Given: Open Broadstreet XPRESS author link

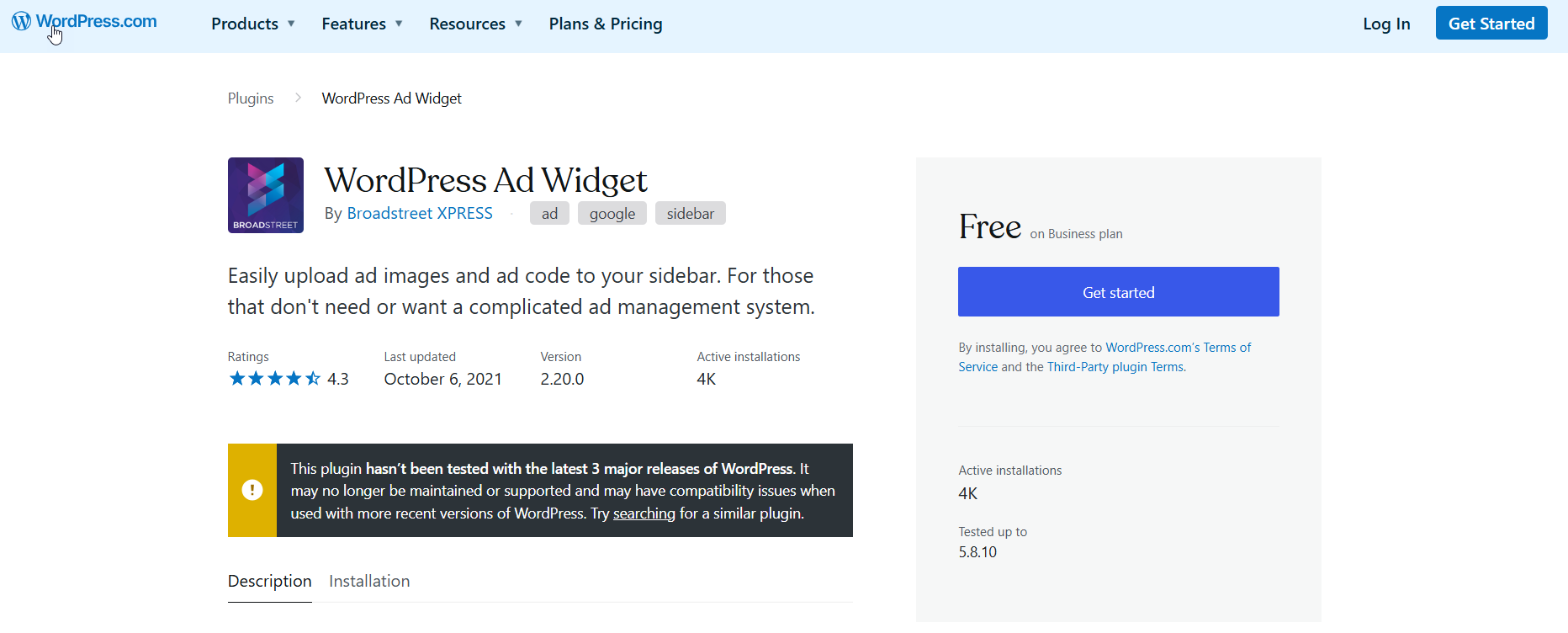Looking at the screenshot, I should (x=420, y=213).
